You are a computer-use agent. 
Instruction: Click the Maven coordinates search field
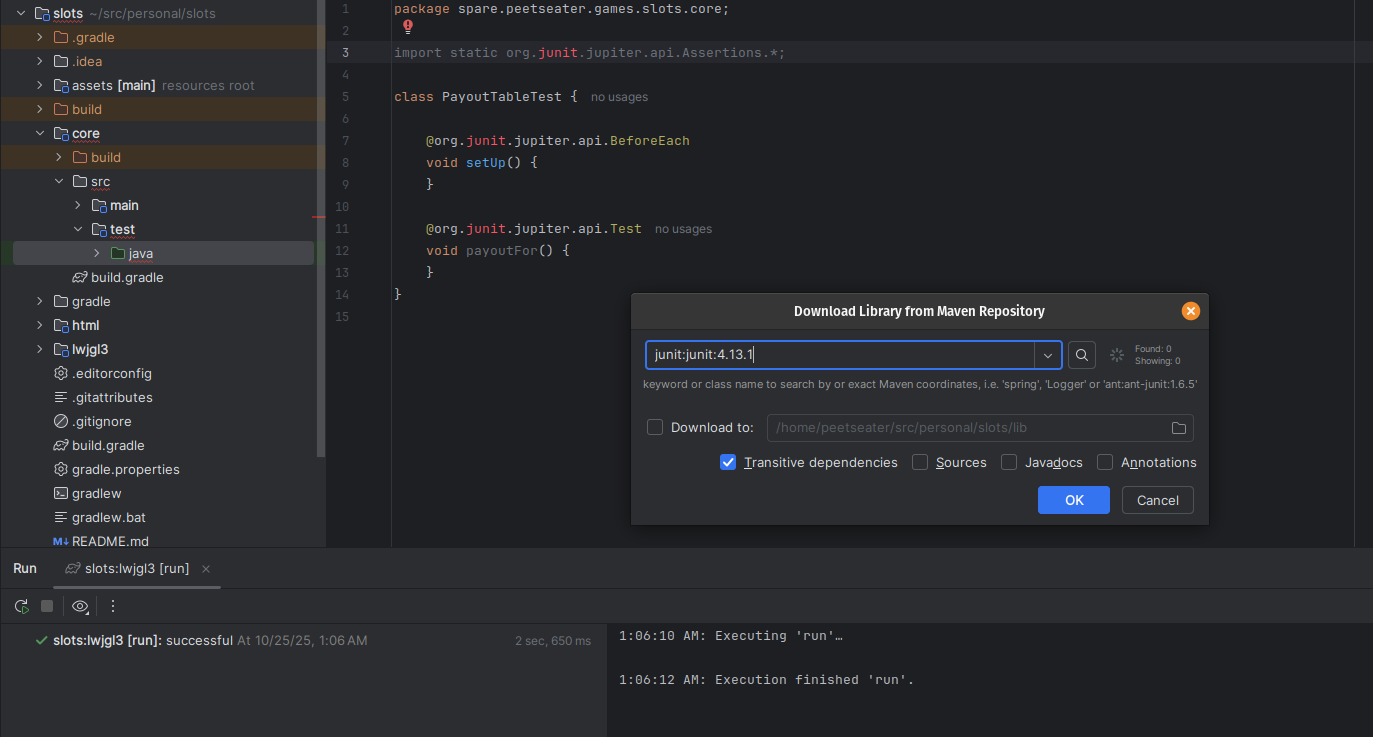coord(838,355)
